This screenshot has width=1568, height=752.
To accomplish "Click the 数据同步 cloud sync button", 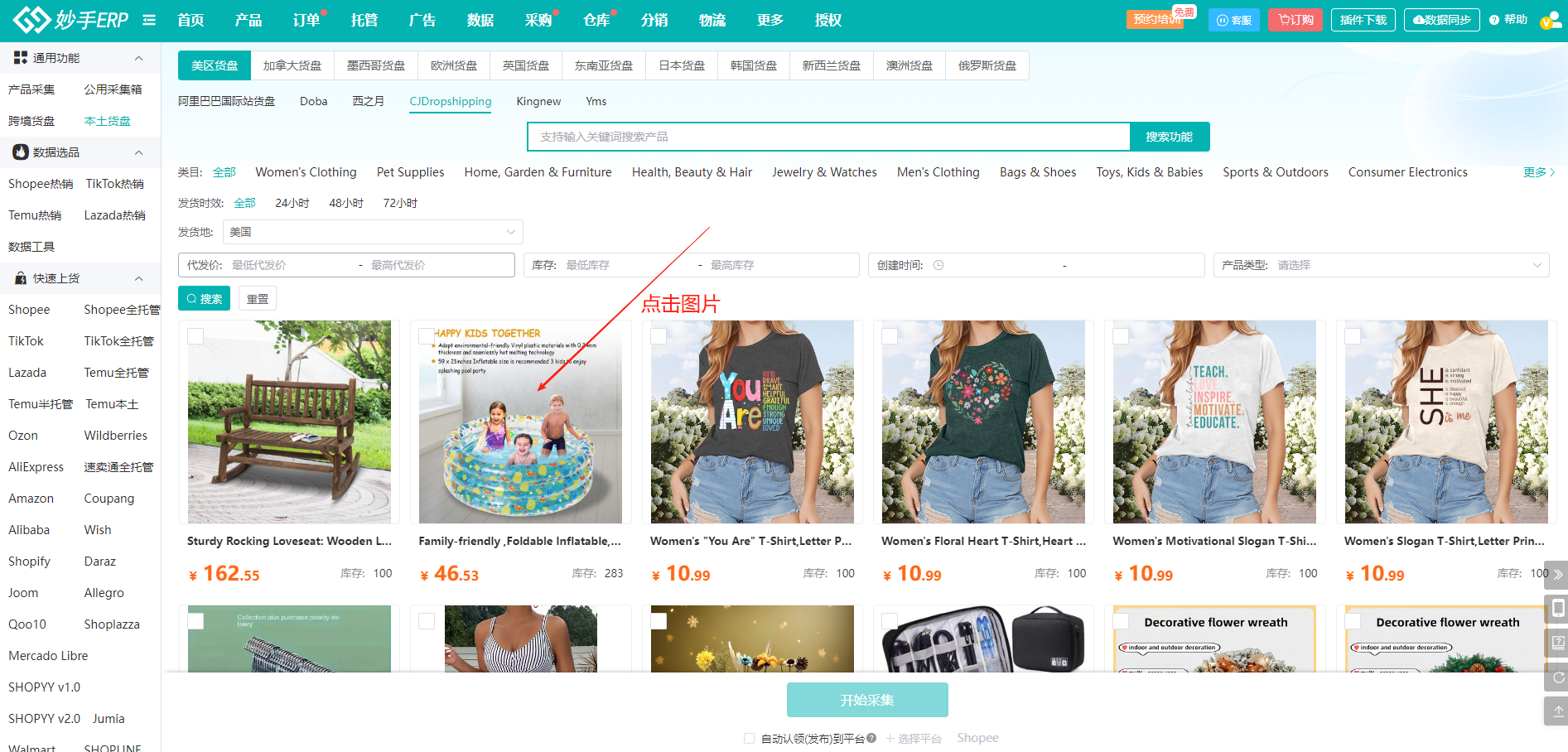I will (x=1441, y=20).
